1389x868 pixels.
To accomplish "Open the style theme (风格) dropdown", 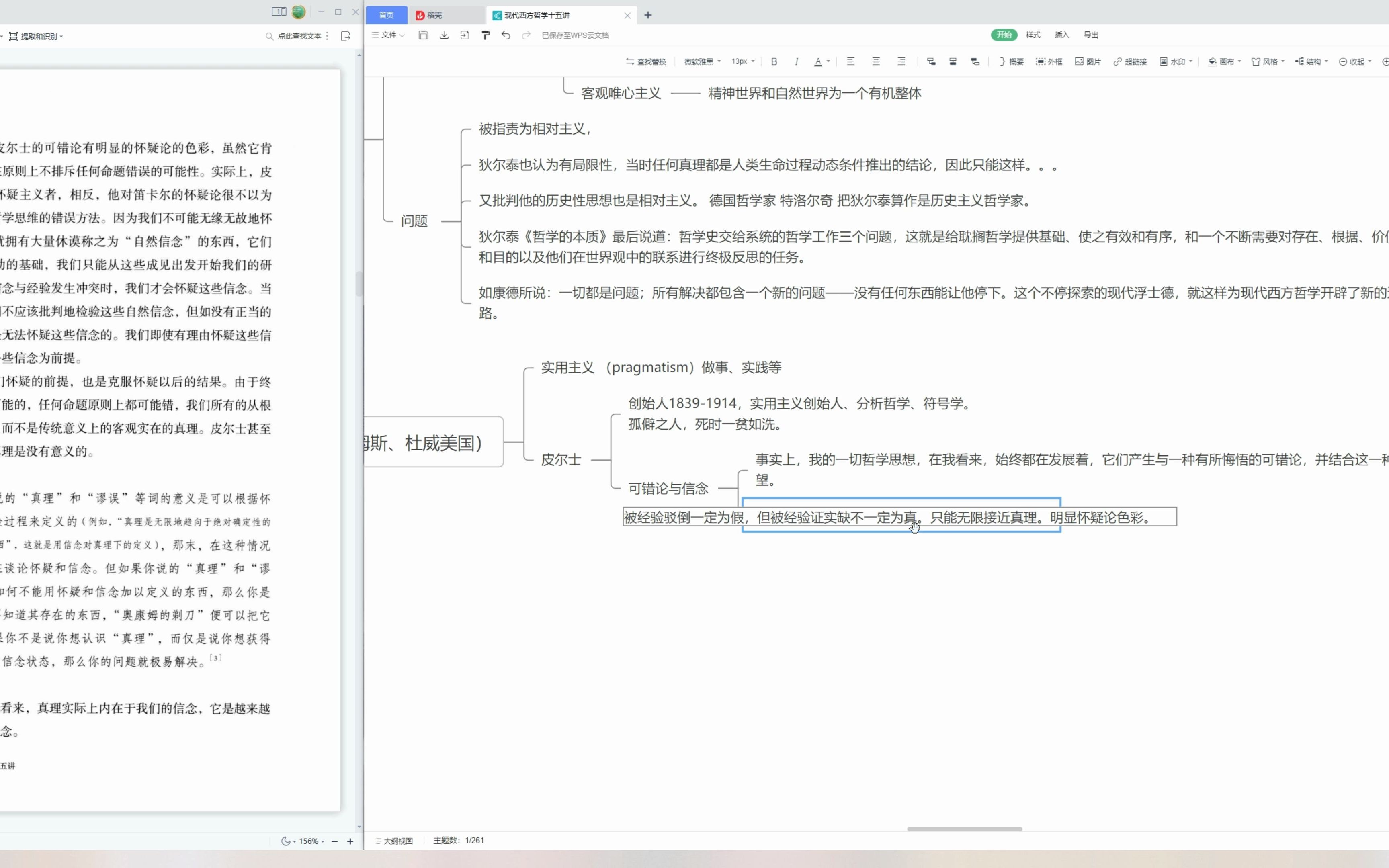I will pyautogui.click(x=1268, y=61).
